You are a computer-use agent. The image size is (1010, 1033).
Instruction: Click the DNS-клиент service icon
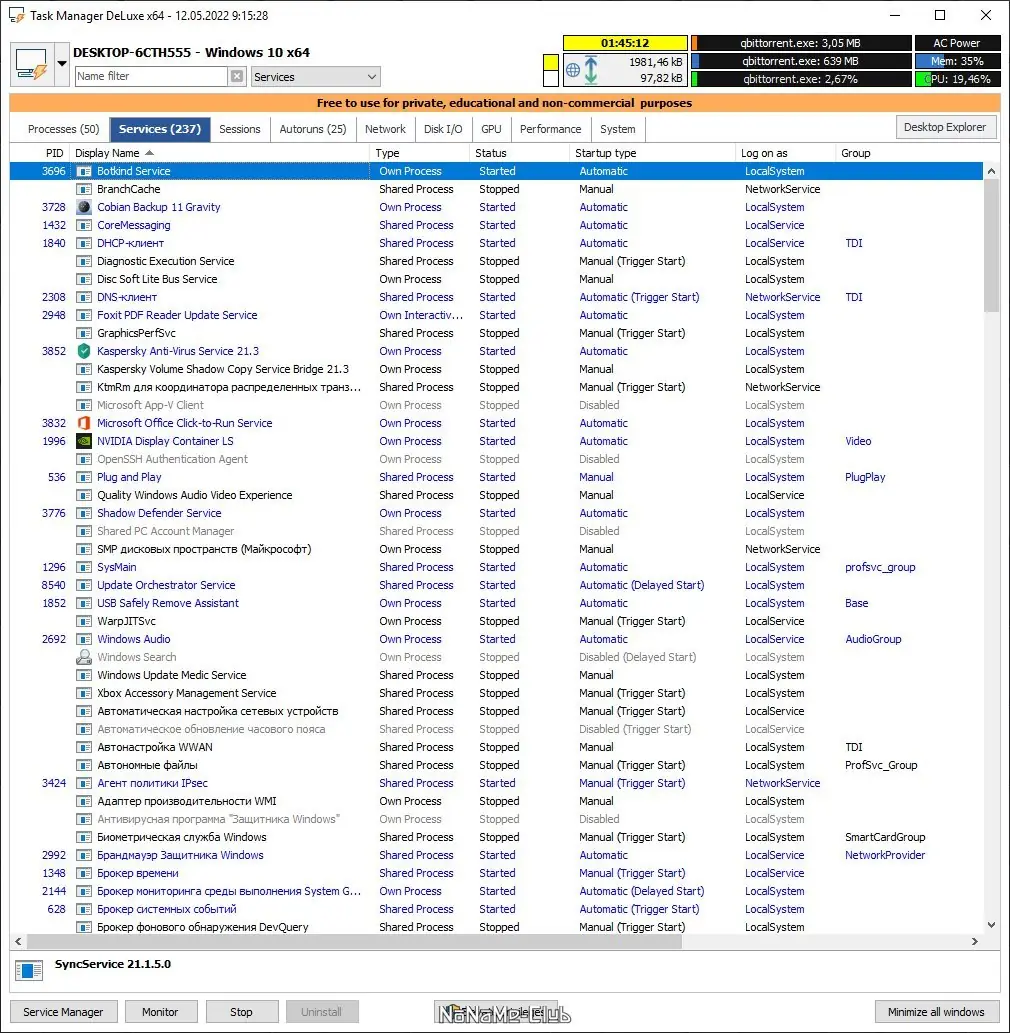84,297
